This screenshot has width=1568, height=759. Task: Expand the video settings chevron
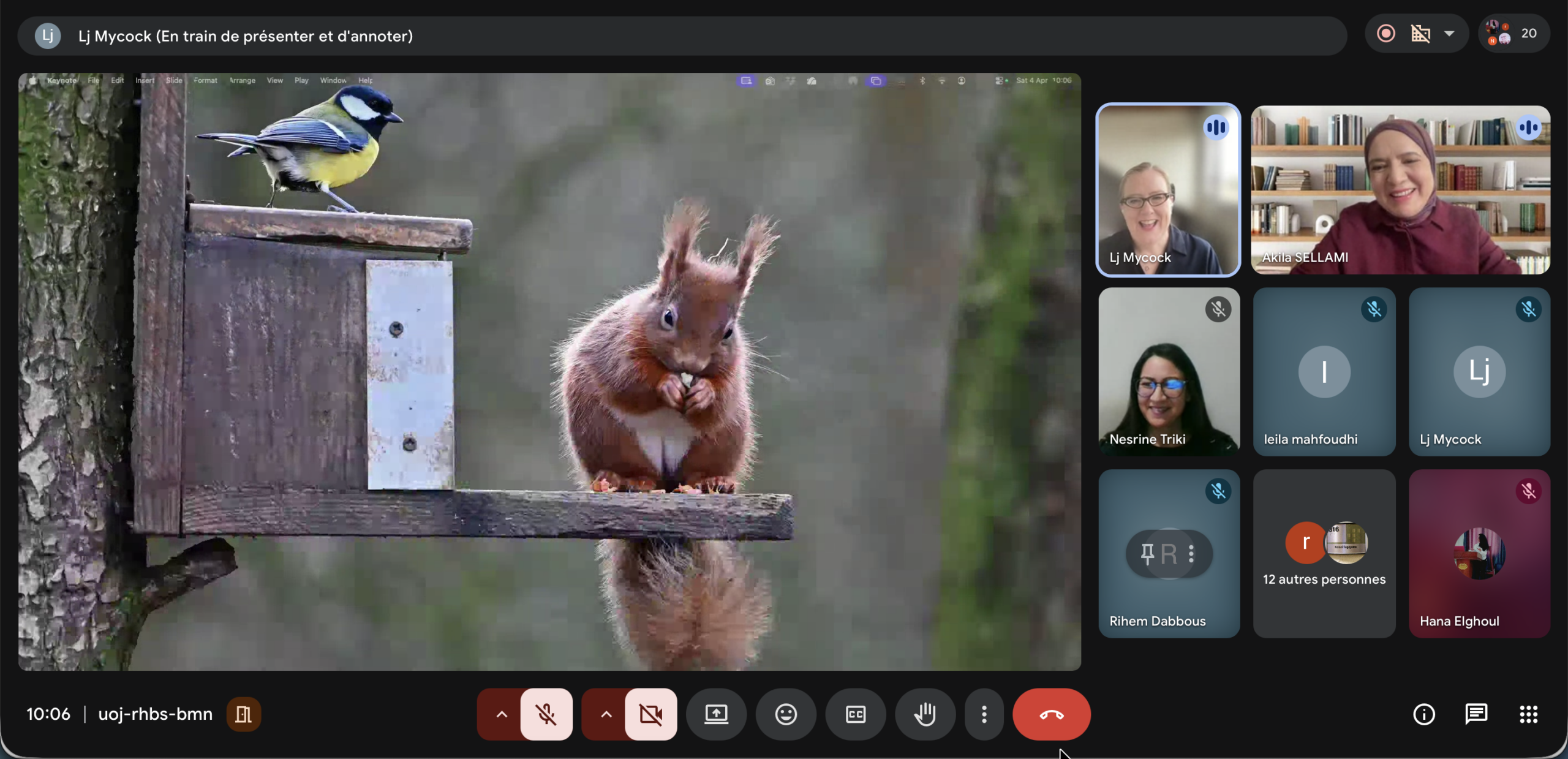point(606,714)
